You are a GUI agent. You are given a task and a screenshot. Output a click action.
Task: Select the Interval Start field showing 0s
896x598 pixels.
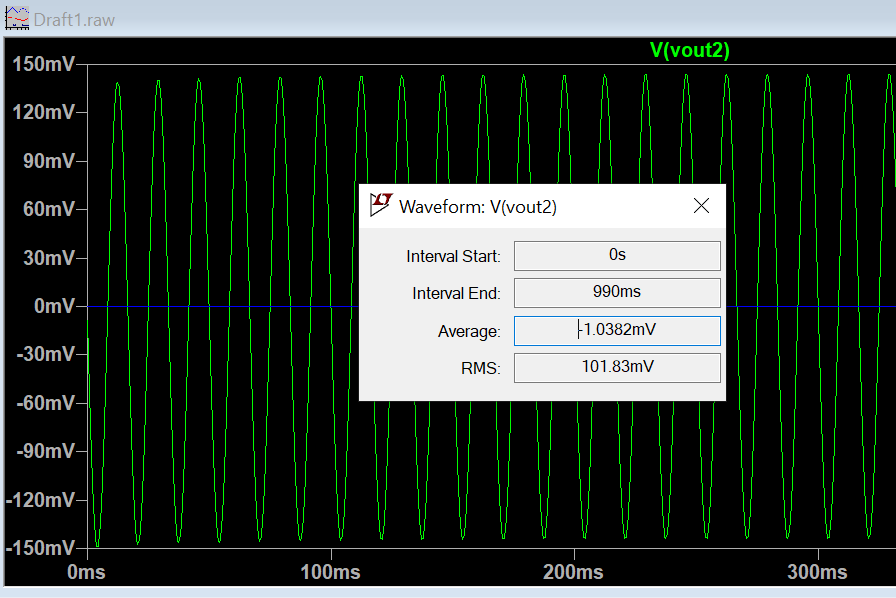click(x=617, y=256)
